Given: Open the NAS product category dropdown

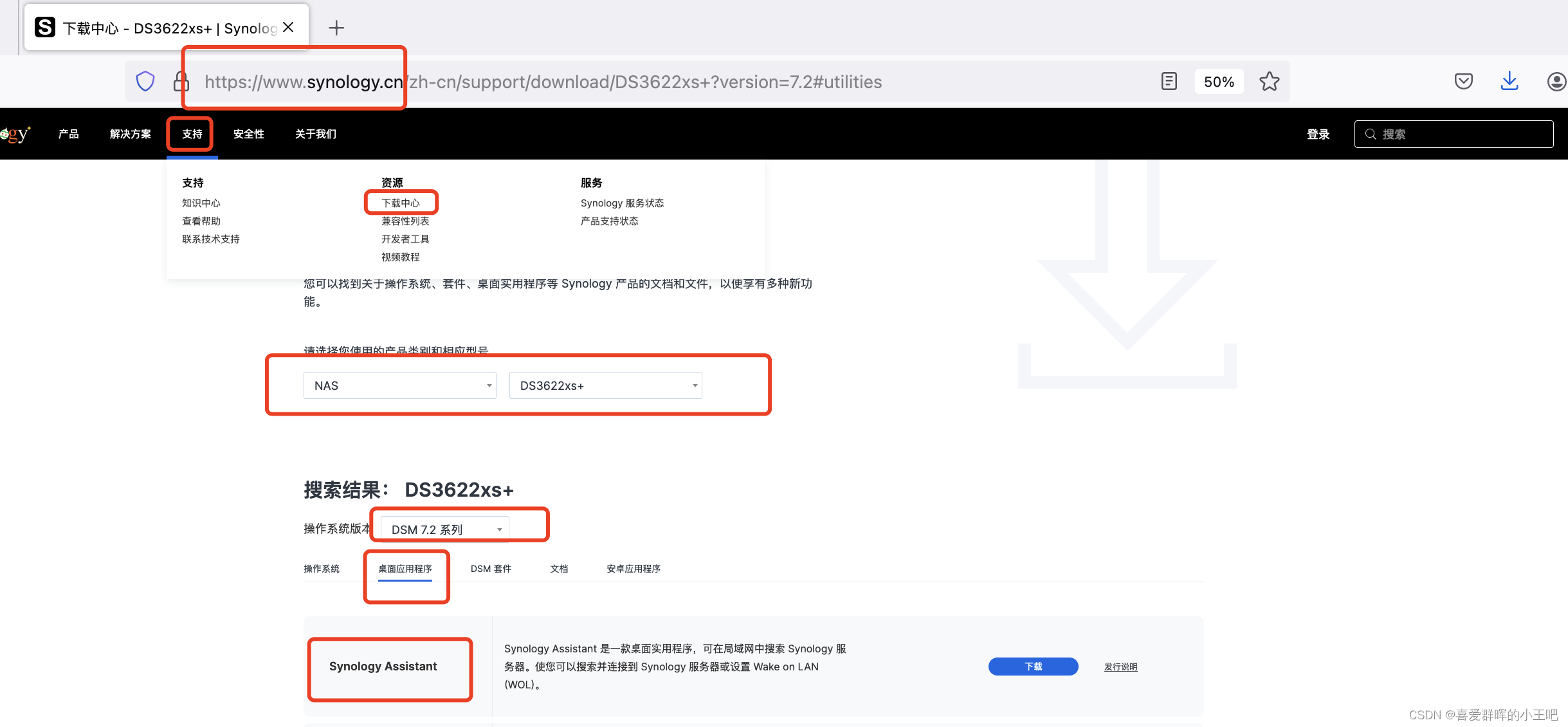Looking at the screenshot, I should click(399, 385).
